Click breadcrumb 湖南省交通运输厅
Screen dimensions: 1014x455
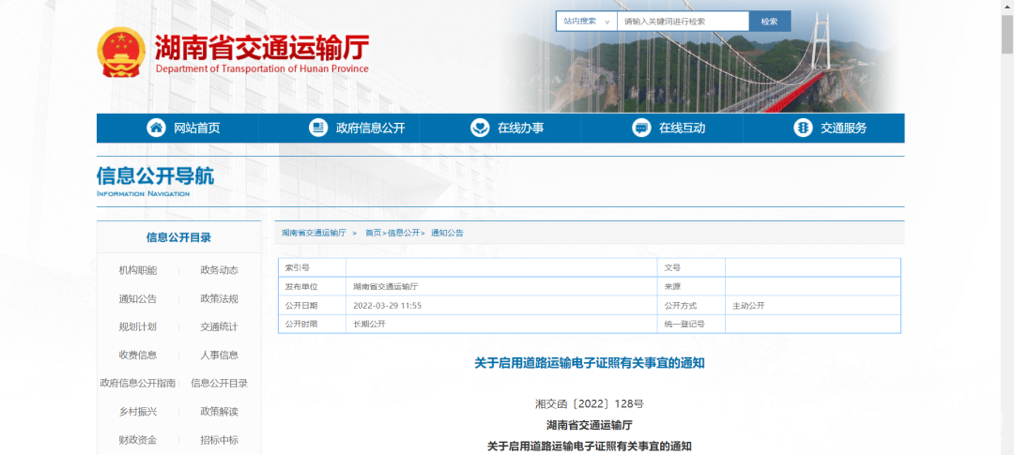click(x=314, y=233)
